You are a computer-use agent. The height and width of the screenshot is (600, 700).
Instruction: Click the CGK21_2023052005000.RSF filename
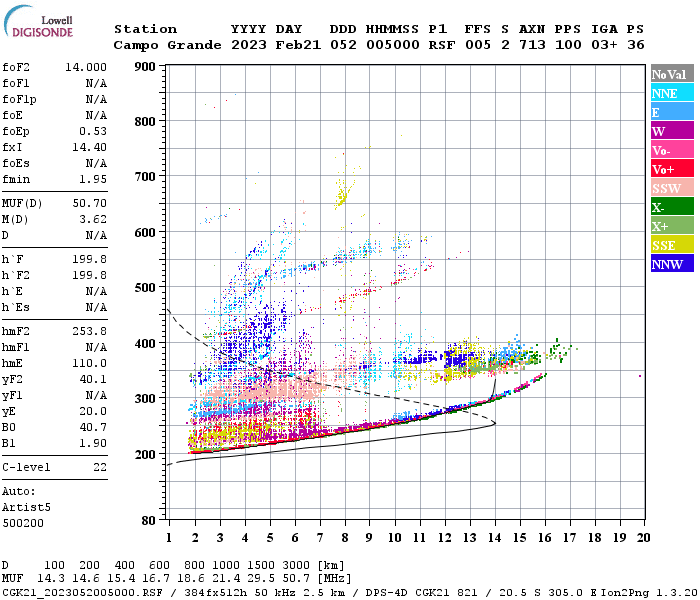coord(82,593)
